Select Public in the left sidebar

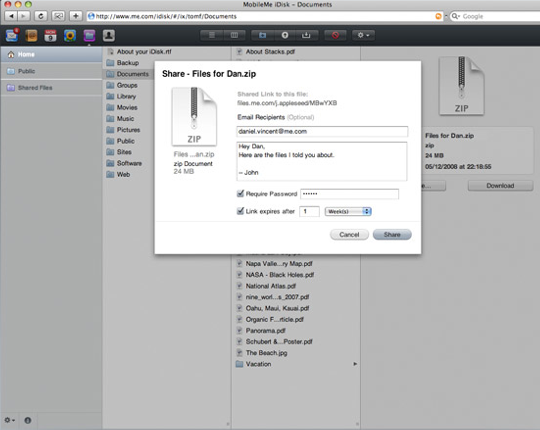[x=51, y=71]
